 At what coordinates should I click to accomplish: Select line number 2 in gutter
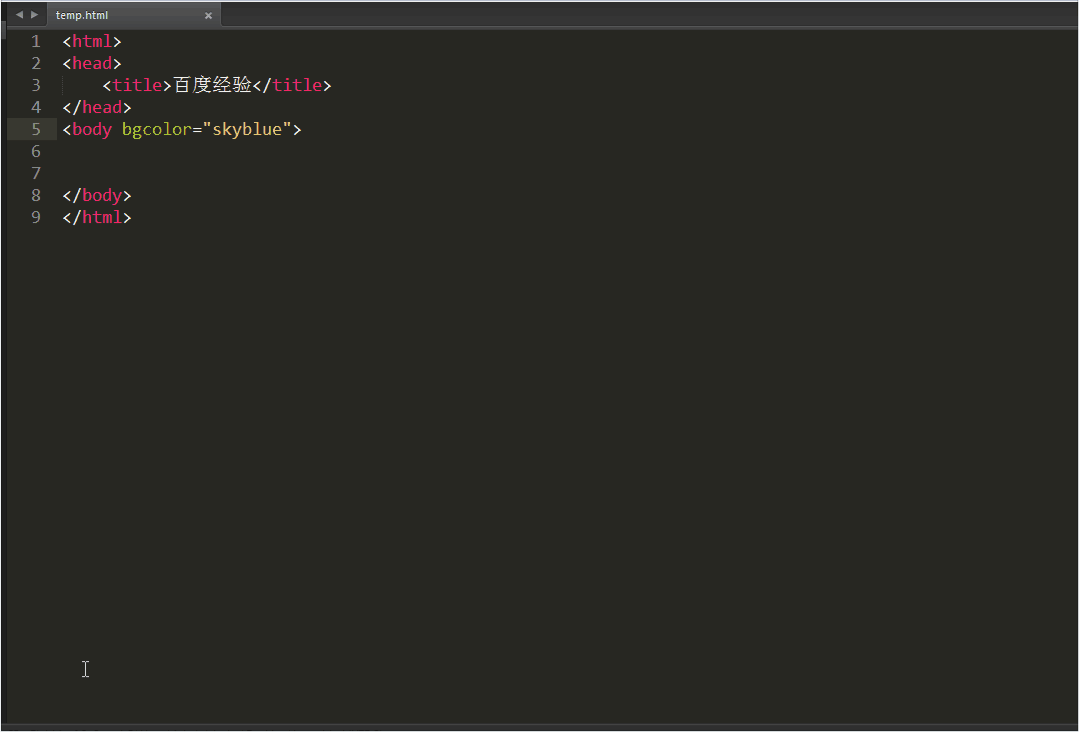[x=36, y=63]
